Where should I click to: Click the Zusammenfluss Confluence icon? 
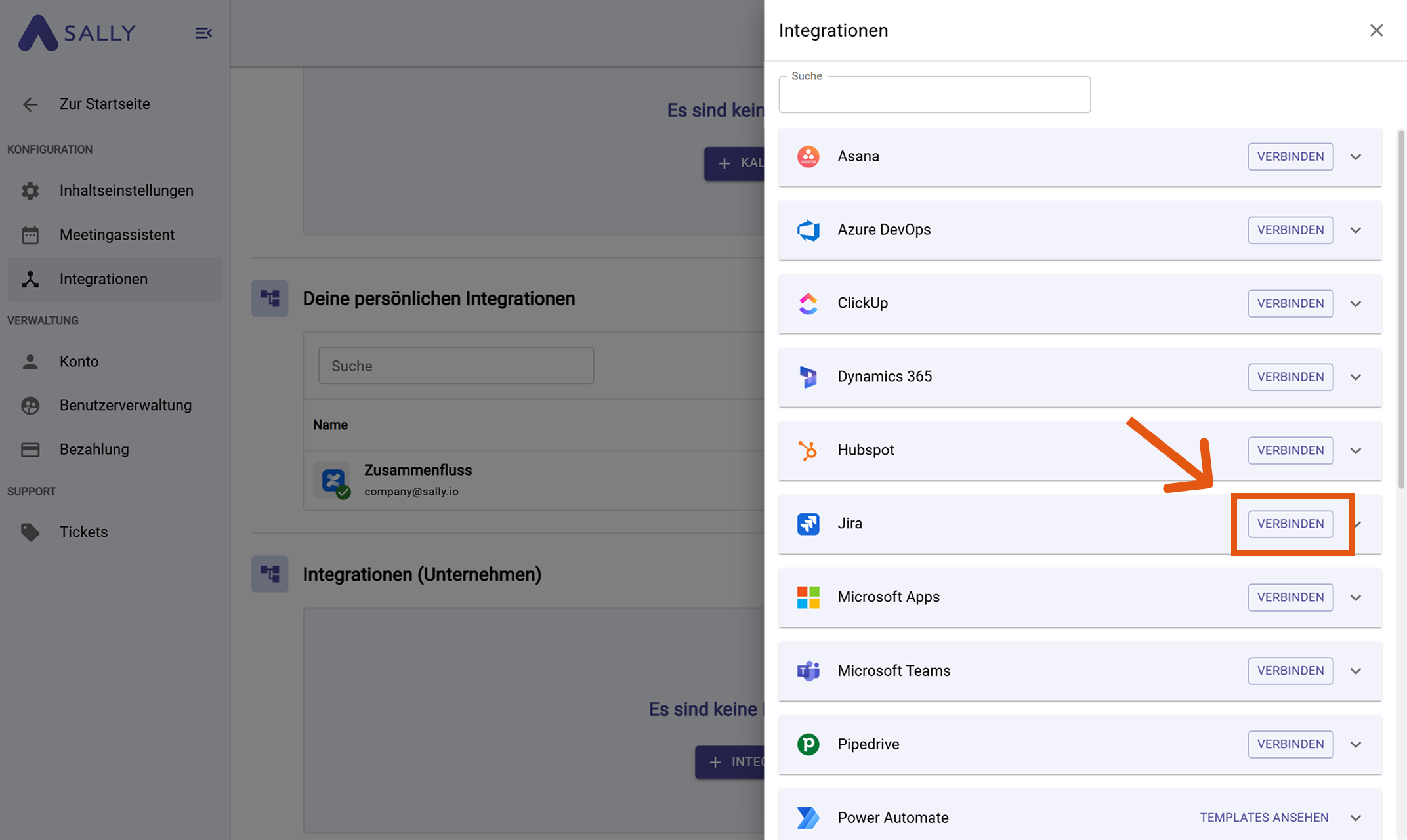tap(334, 481)
